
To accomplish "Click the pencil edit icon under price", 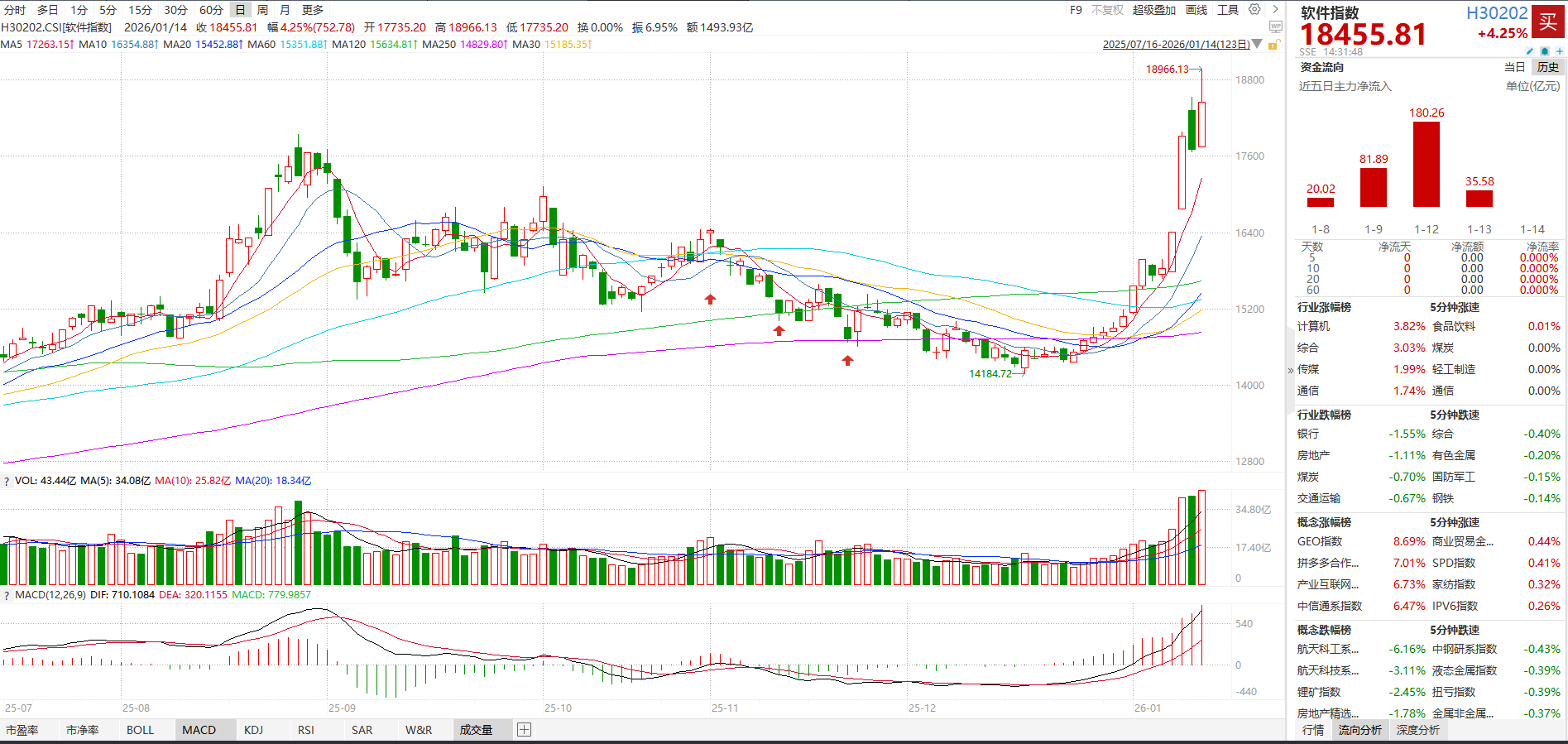I will click(x=1530, y=51).
